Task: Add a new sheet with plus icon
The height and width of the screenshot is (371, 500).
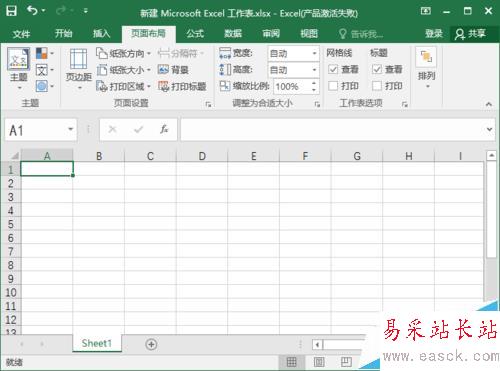Action: (x=151, y=344)
